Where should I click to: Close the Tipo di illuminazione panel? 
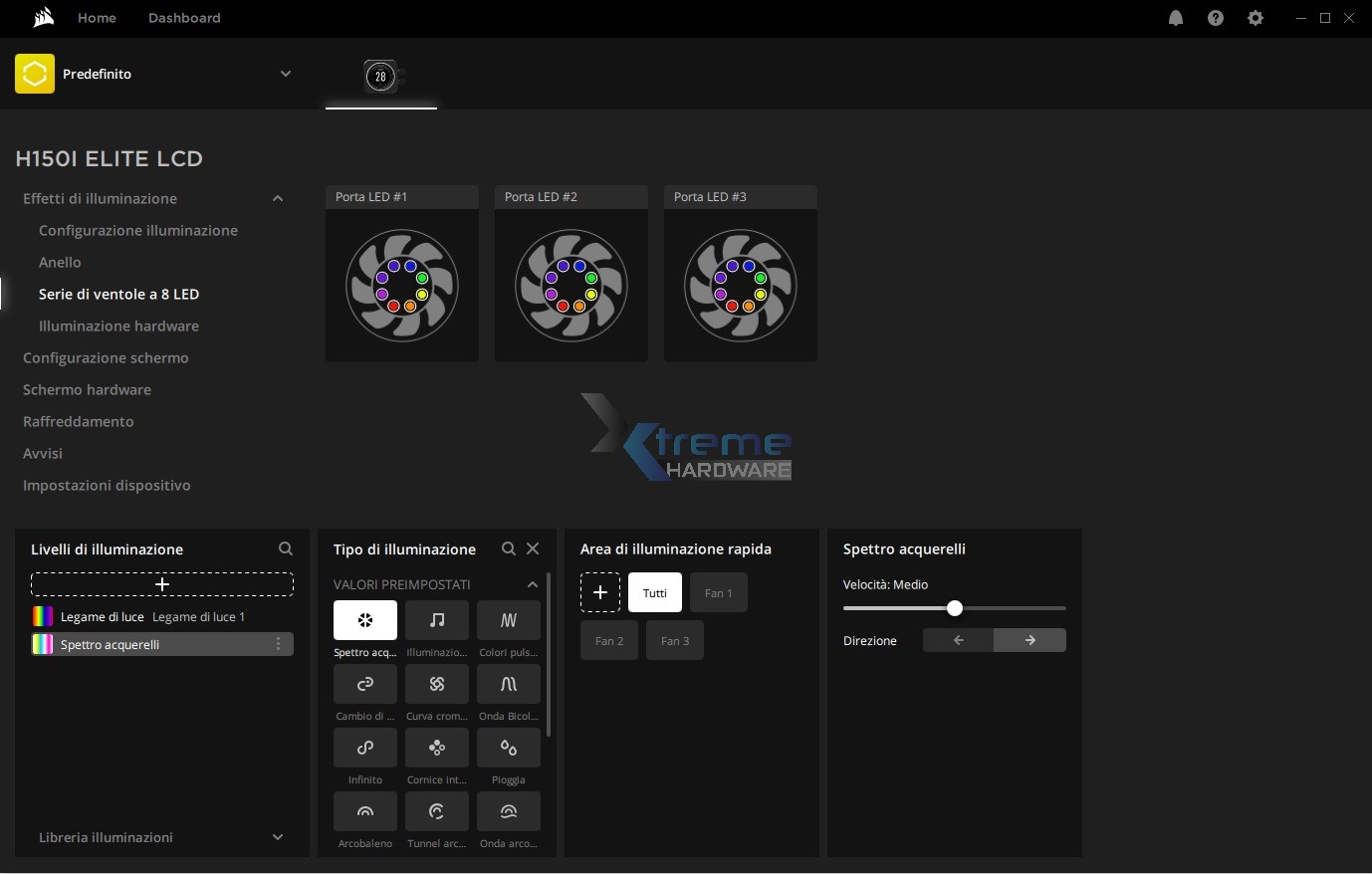click(533, 548)
